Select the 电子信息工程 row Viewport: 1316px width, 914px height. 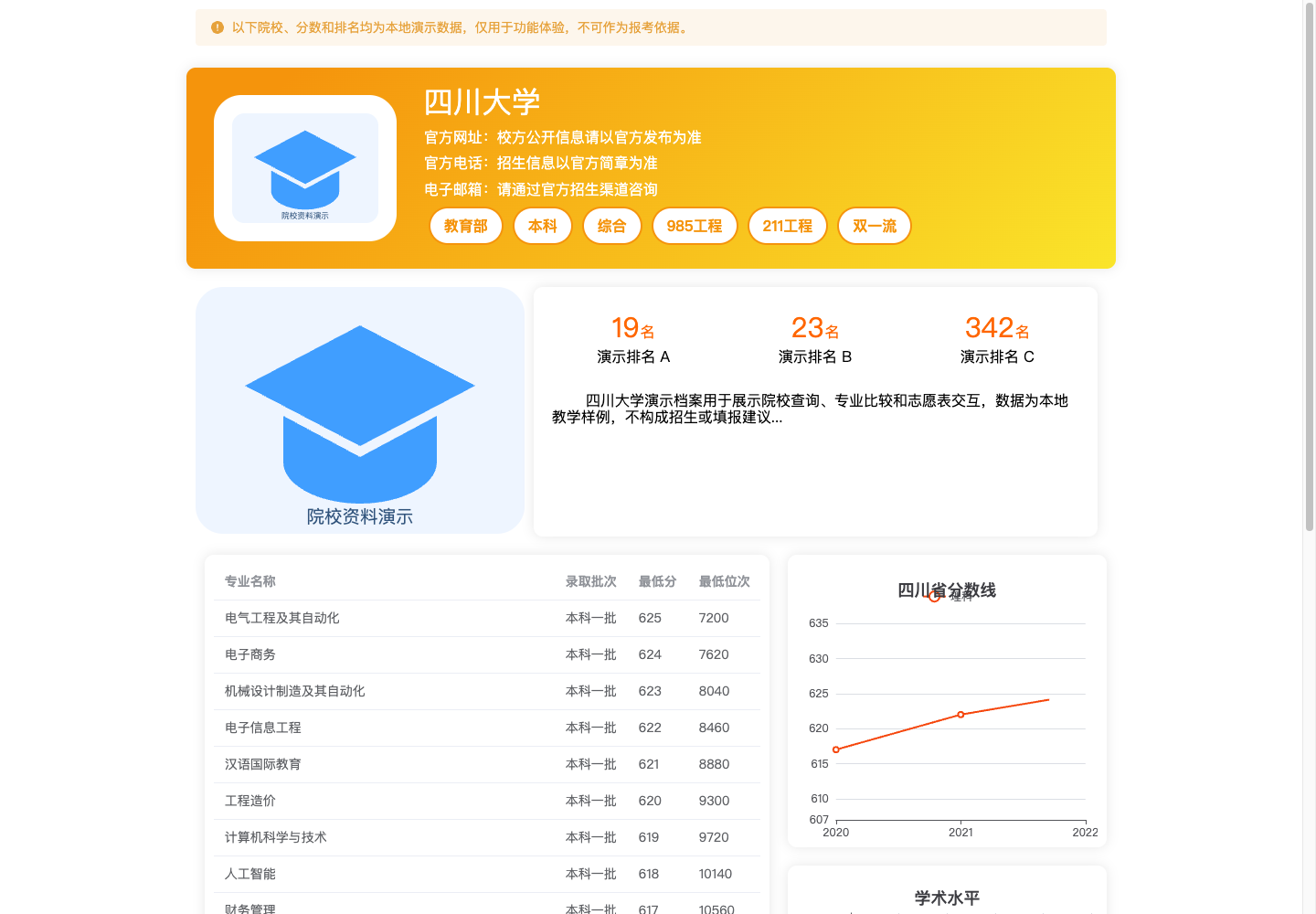click(x=487, y=728)
